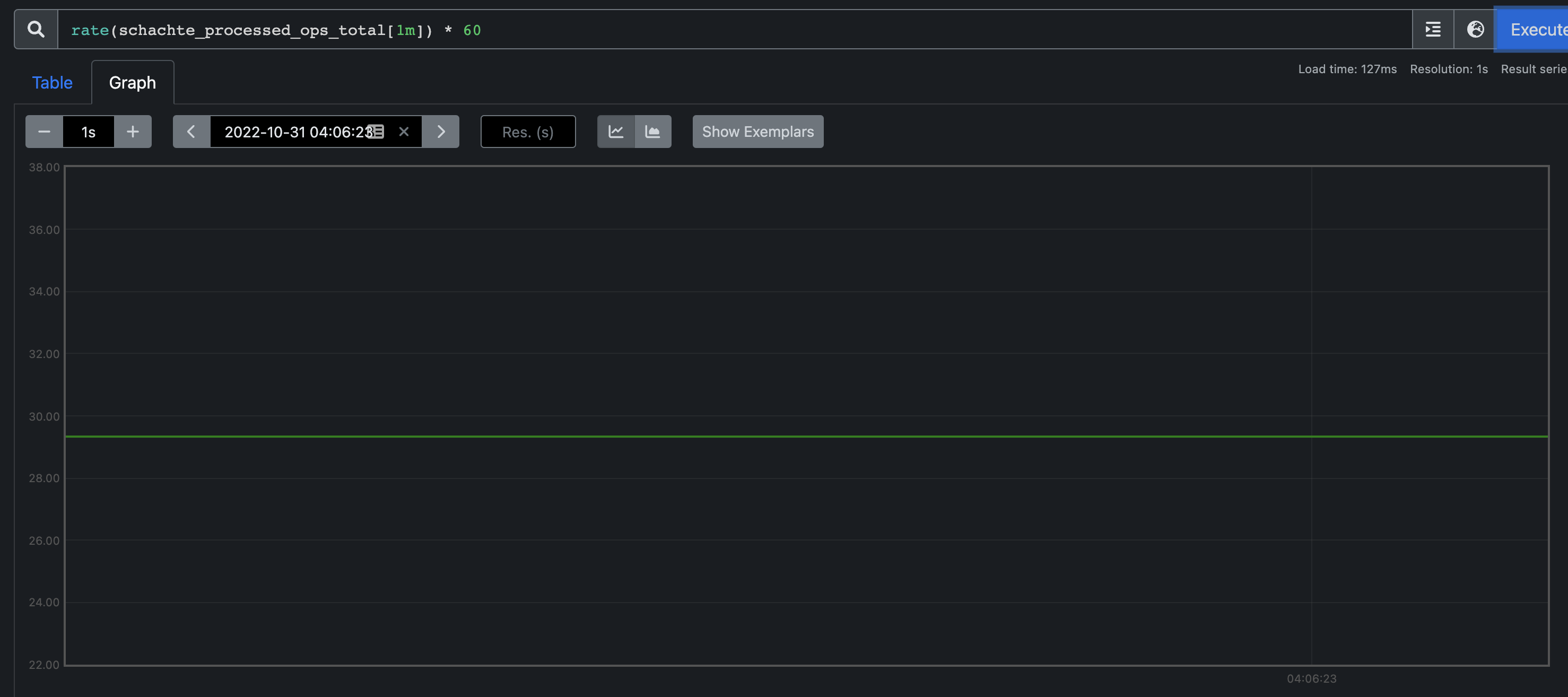Switch to the Table tab
1568x697 pixels.
(53, 83)
